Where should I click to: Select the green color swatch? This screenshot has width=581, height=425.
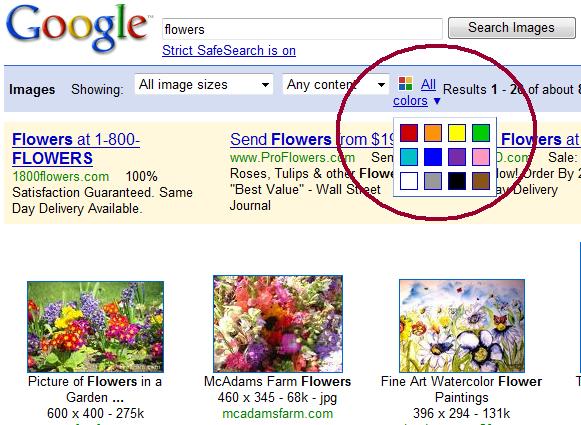point(481,133)
